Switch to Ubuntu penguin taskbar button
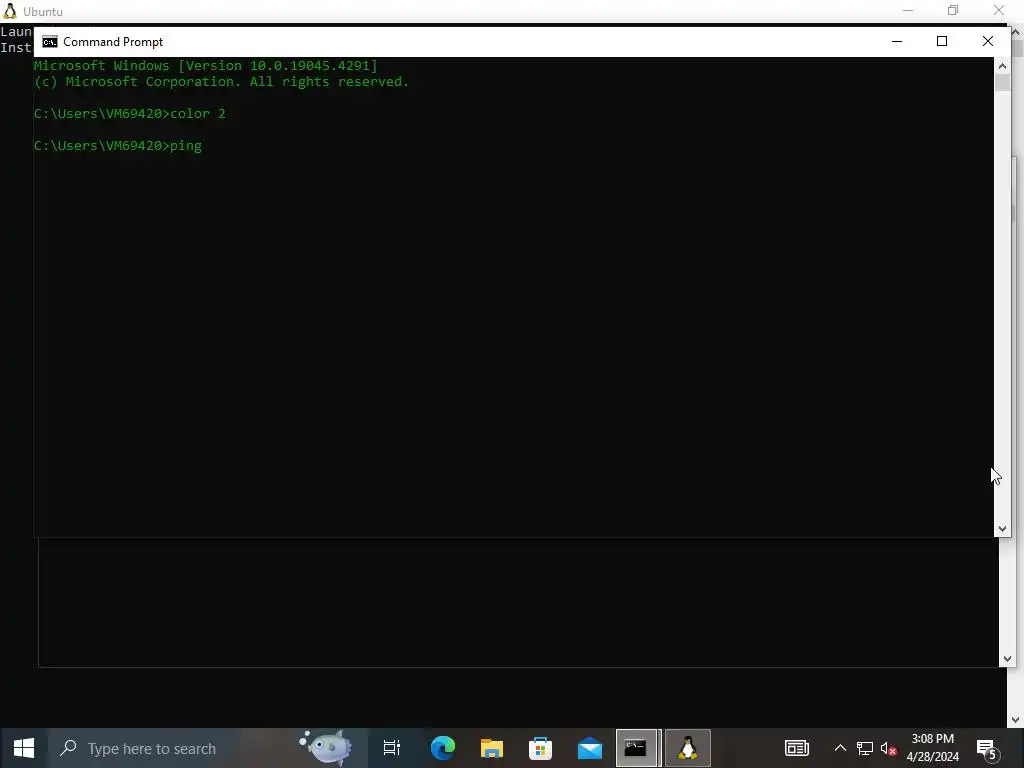 [x=688, y=748]
